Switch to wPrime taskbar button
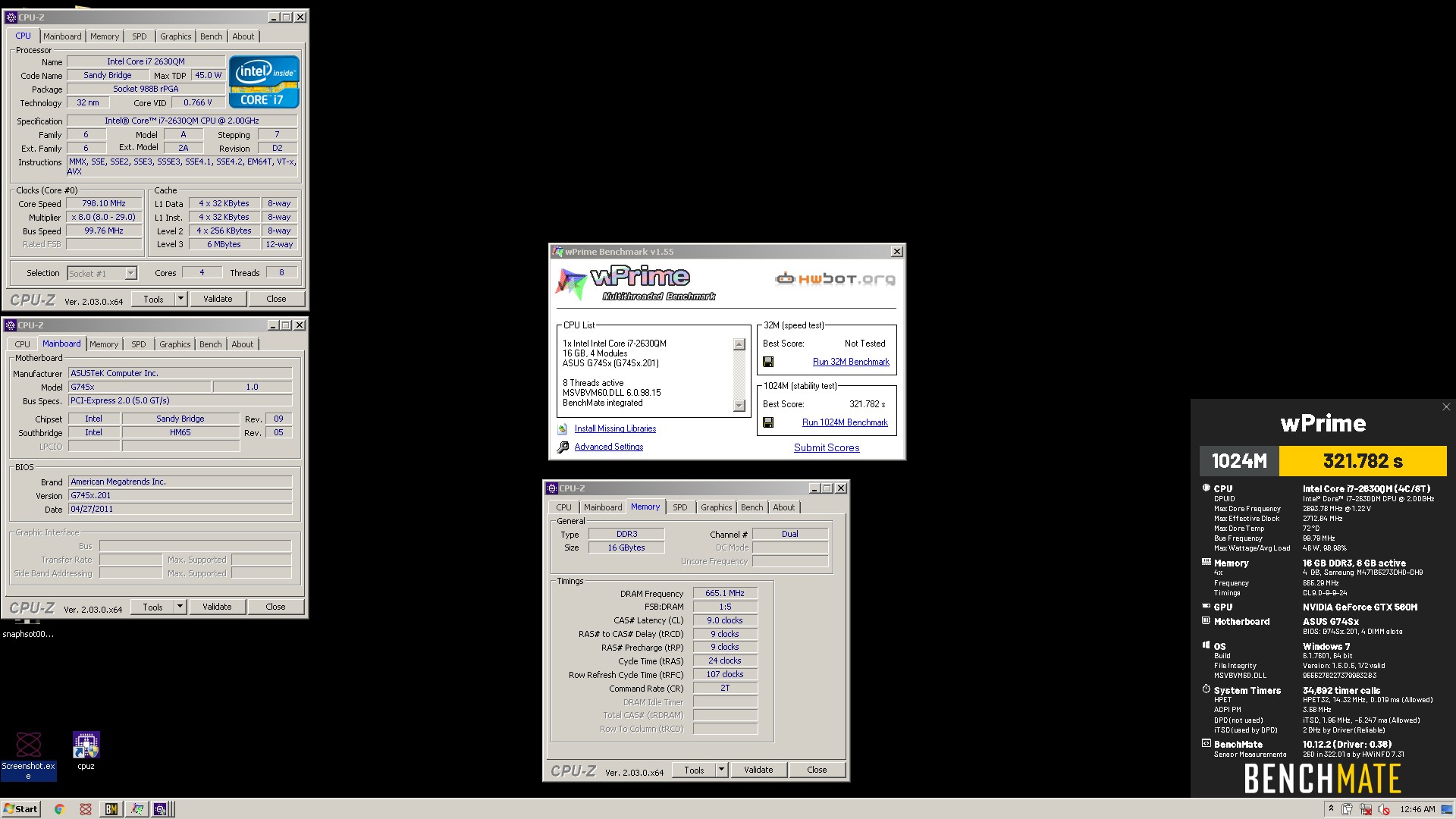 [136, 809]
